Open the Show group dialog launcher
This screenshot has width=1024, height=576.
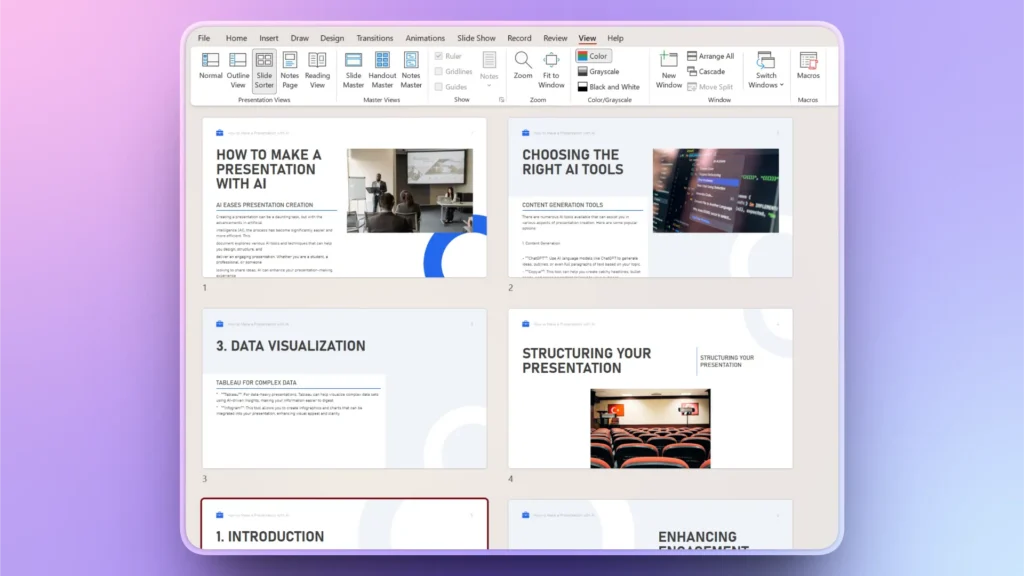[502, 100]
